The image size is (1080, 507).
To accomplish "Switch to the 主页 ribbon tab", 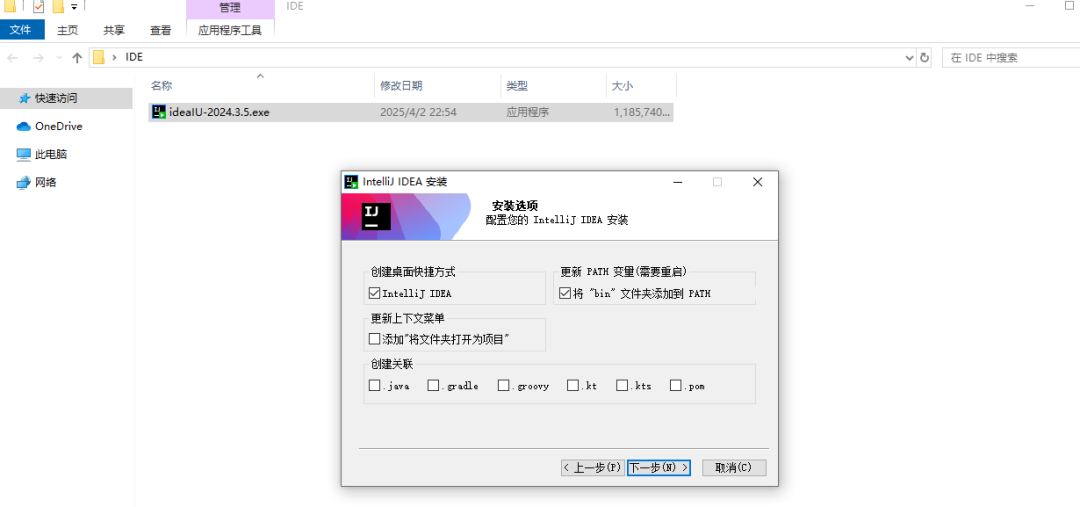I will tap(68, 30).
